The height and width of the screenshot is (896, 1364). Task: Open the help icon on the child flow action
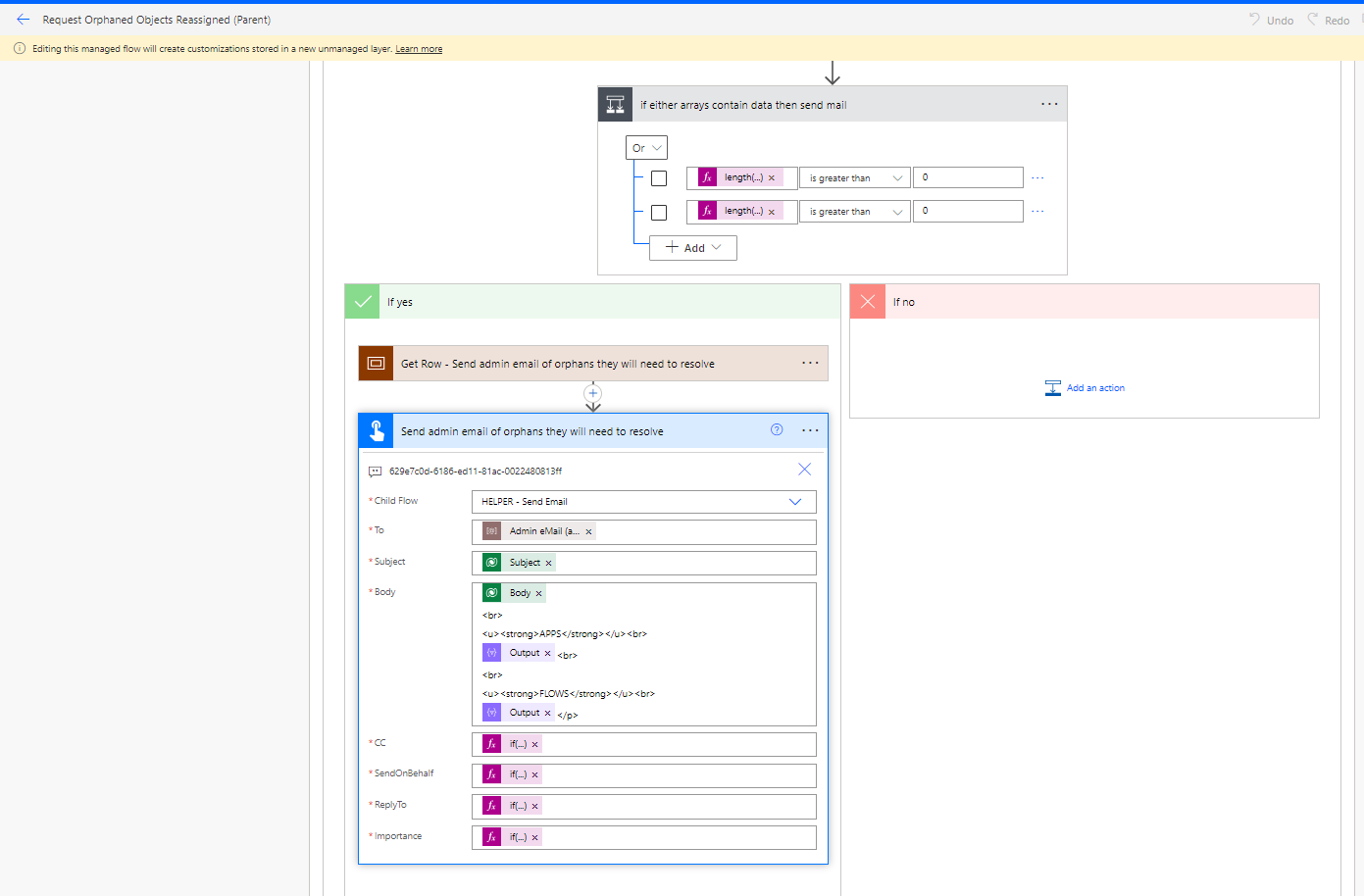point(777,429)
